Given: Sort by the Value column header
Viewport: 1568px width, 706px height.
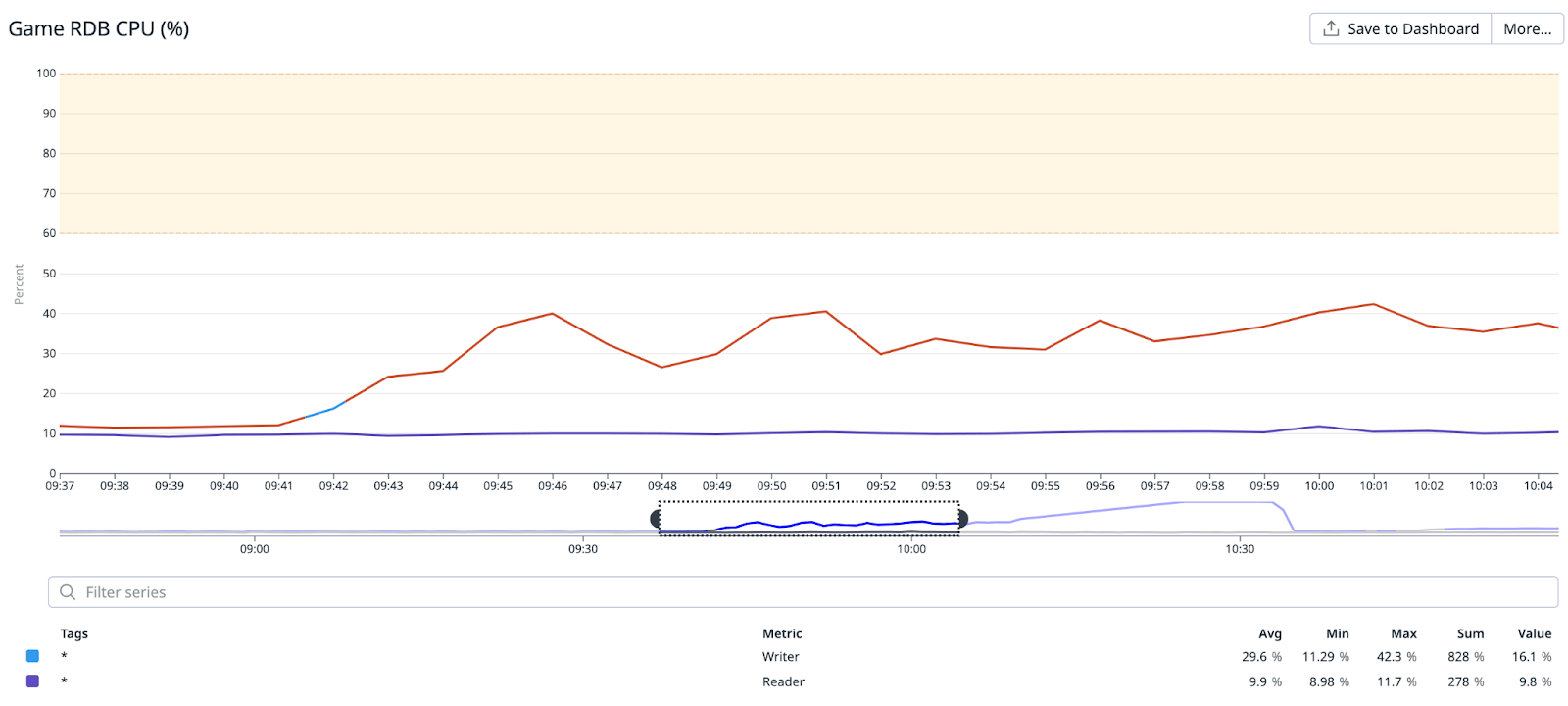Looking at the screenshot, I should coord(1535,633).
